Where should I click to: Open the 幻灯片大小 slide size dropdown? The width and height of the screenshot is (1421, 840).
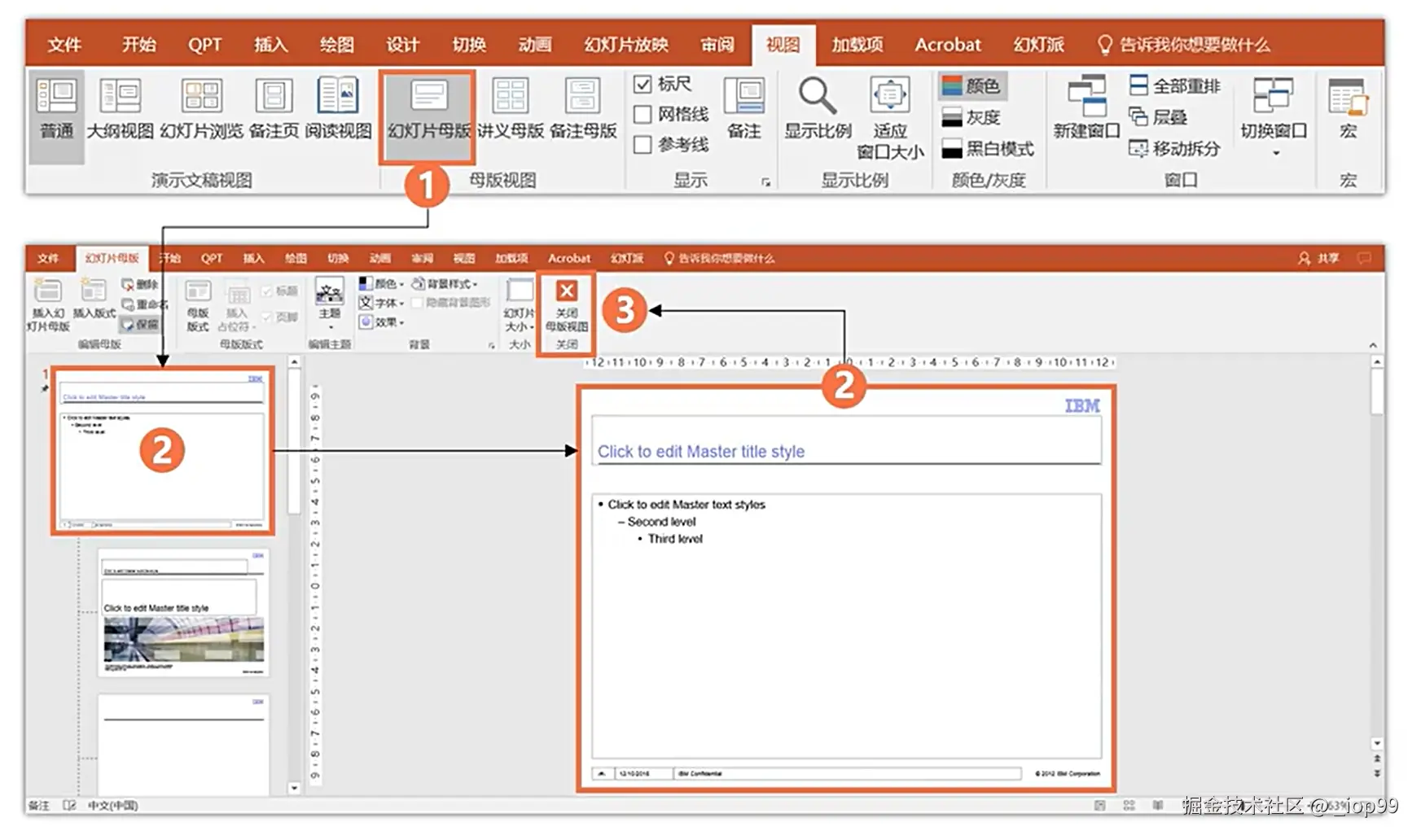pyautogui.click(x=520, y=304)
